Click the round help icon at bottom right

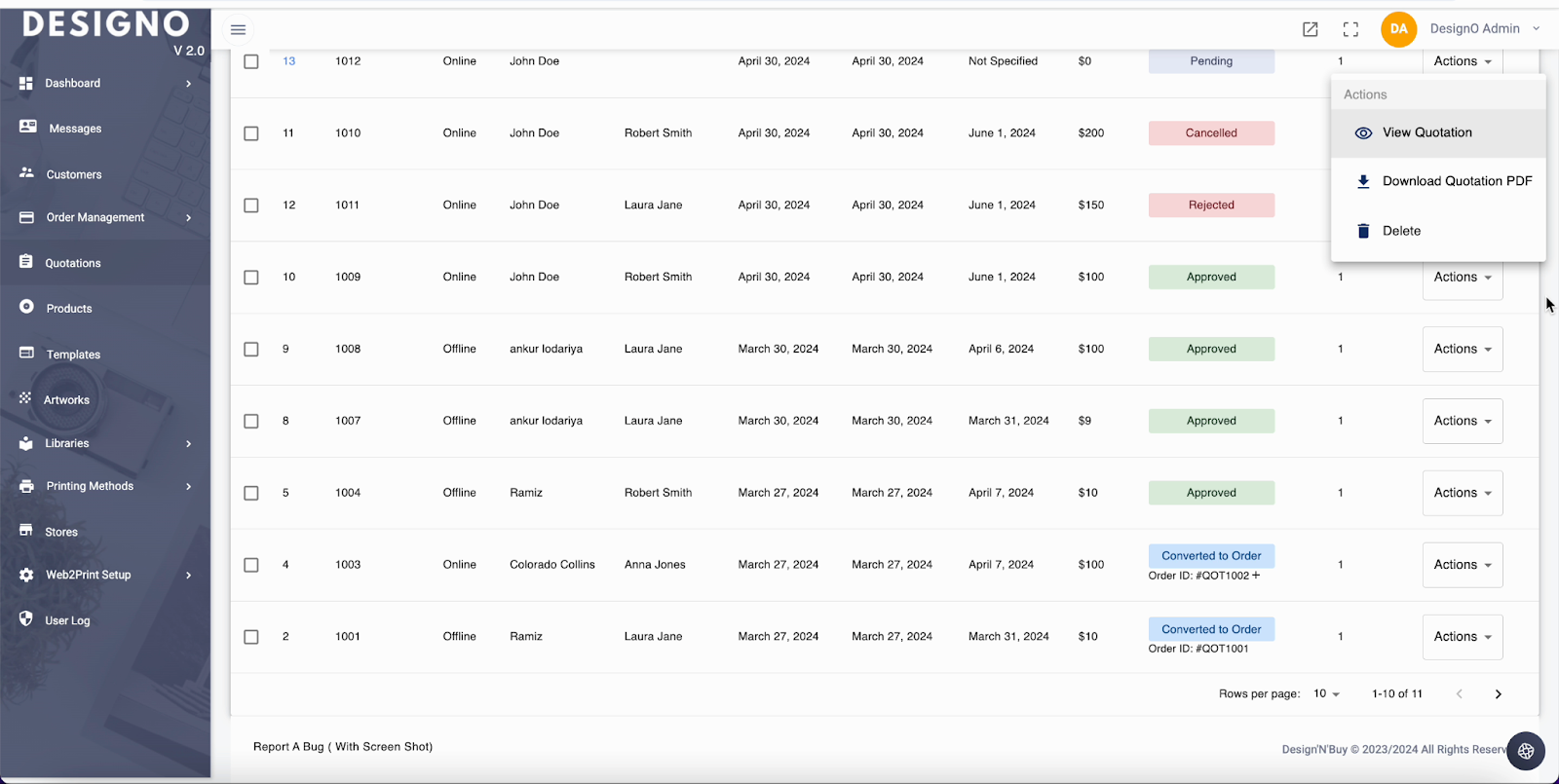tap(1526, 751)
